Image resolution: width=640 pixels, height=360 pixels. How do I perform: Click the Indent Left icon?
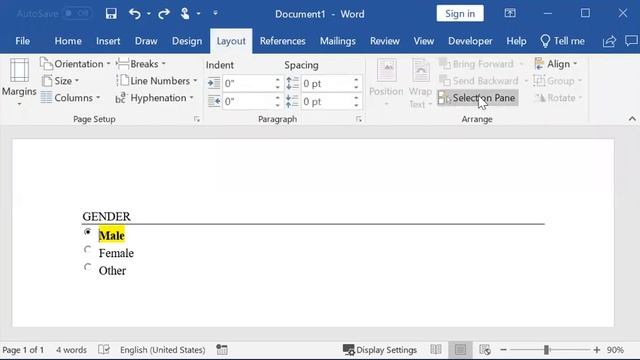point(214,83)
